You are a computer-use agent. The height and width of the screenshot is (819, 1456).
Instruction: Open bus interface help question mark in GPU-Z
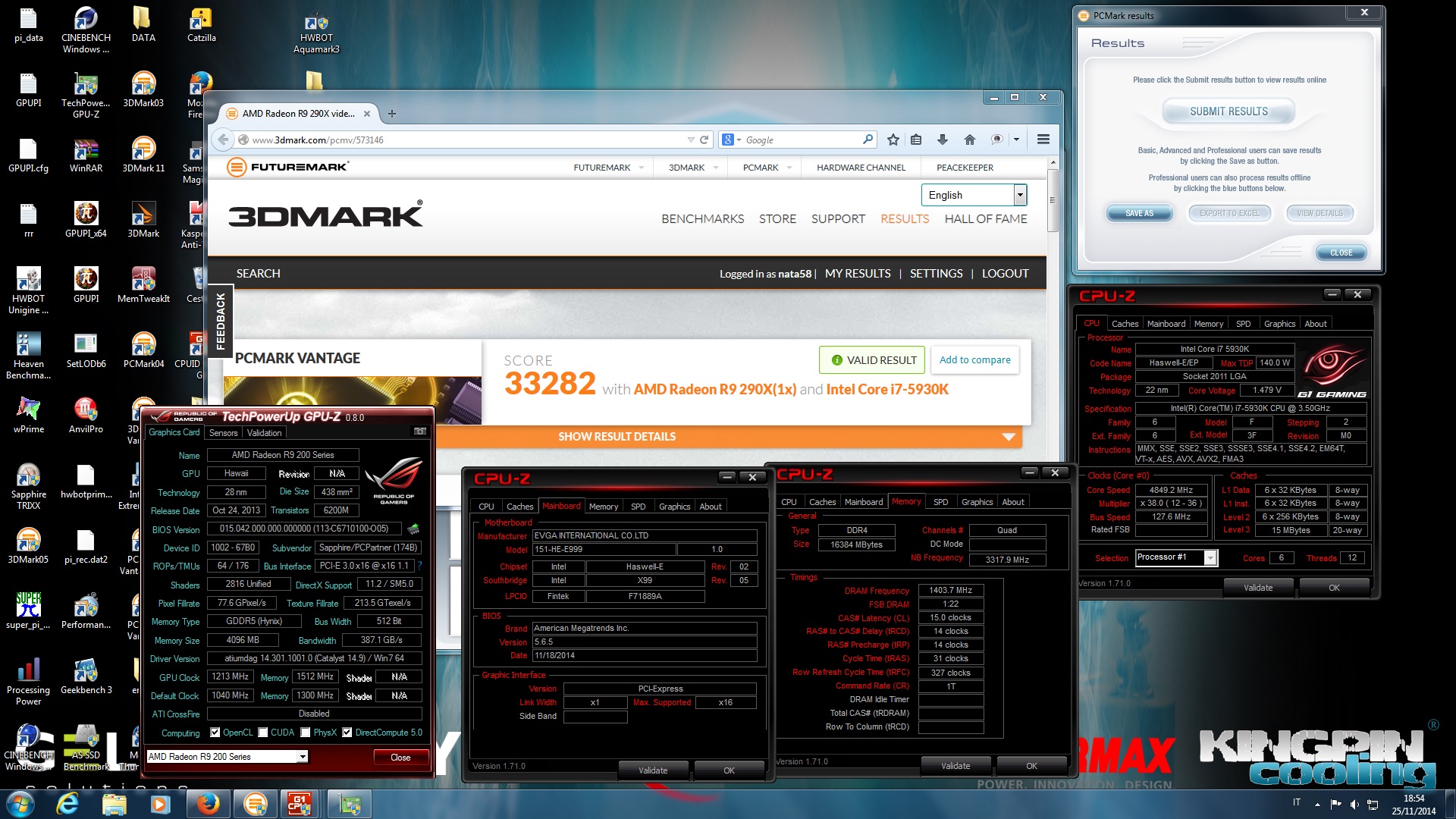click(x=419, y=566)
